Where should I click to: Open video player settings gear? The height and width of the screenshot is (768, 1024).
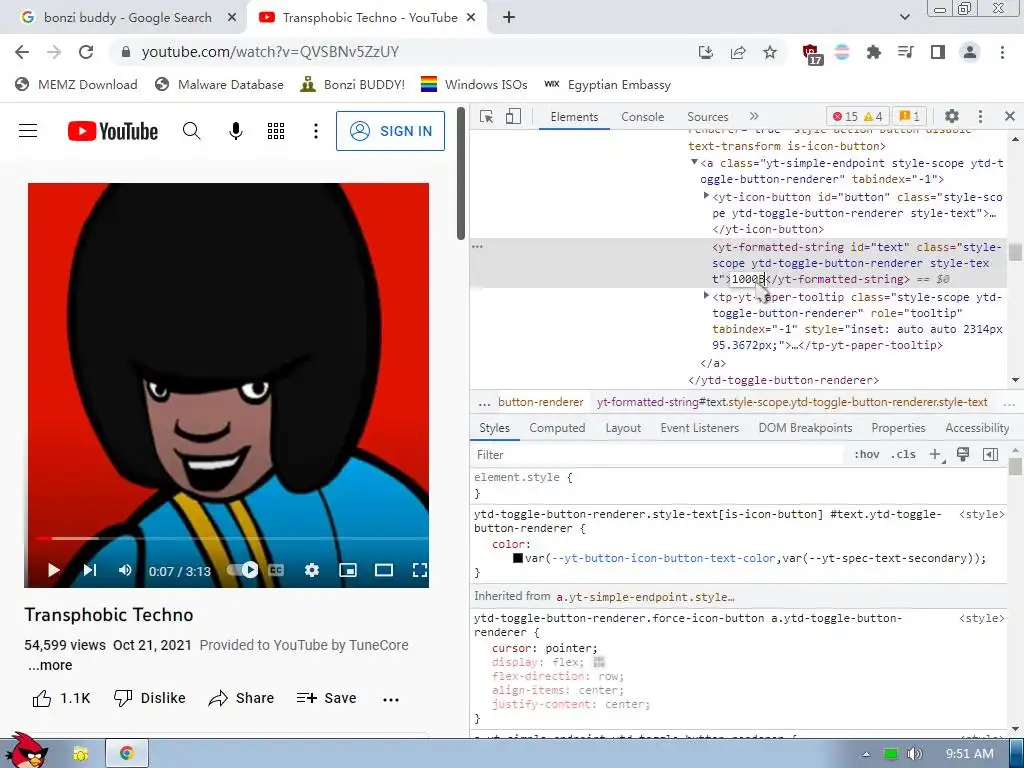click(x=312, y=570)
